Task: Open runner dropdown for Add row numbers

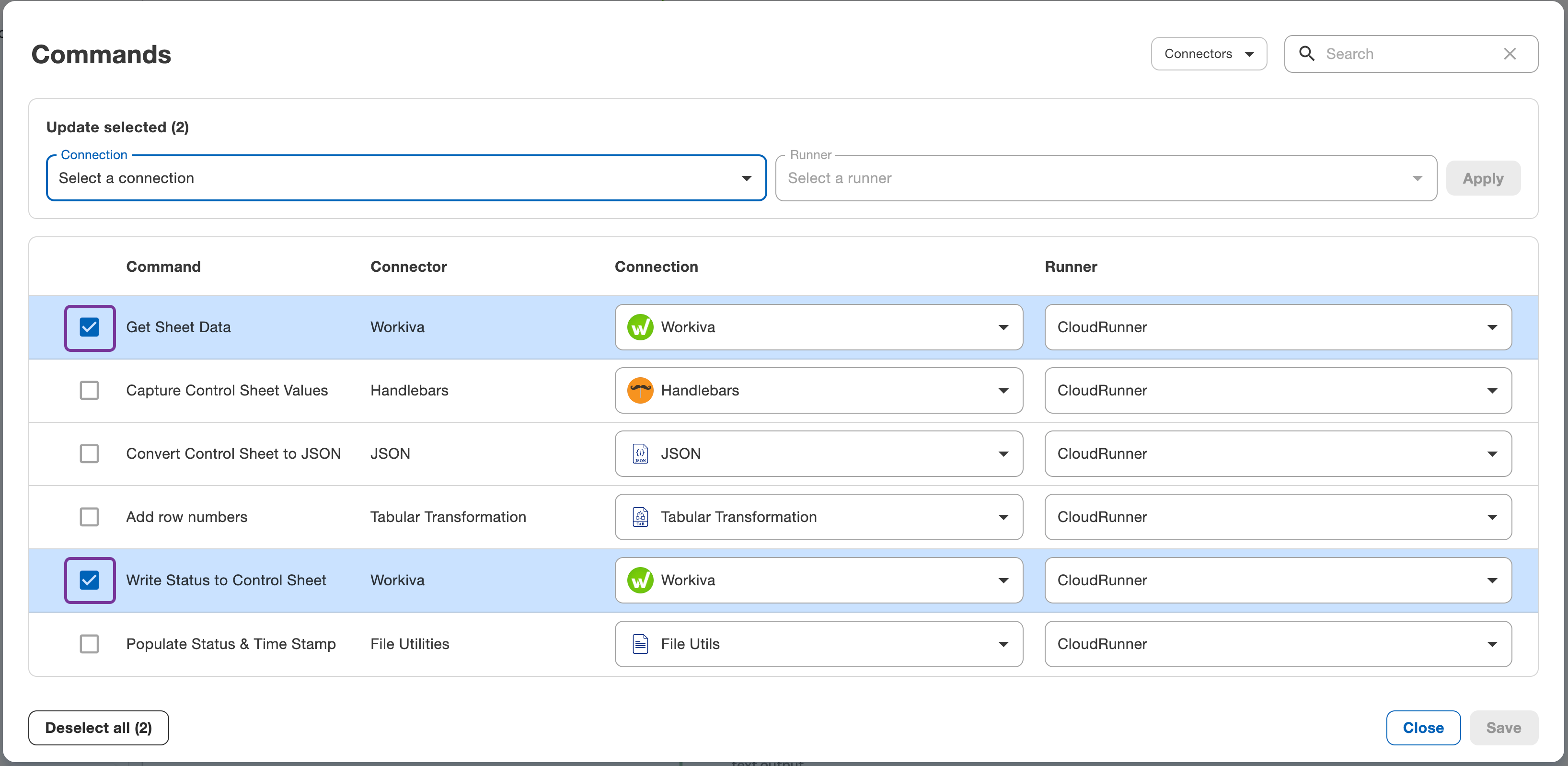Action: coord(1278,517)
